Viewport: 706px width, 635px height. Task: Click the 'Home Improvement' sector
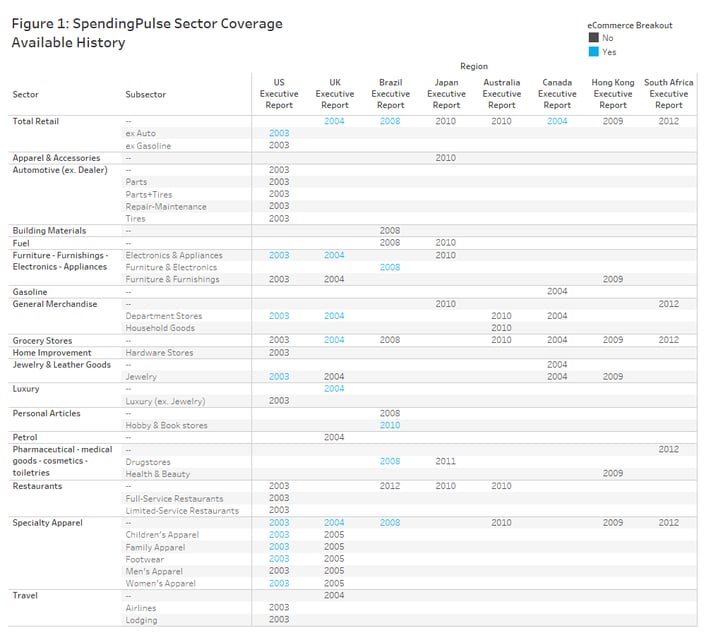(x=52, y=353)
